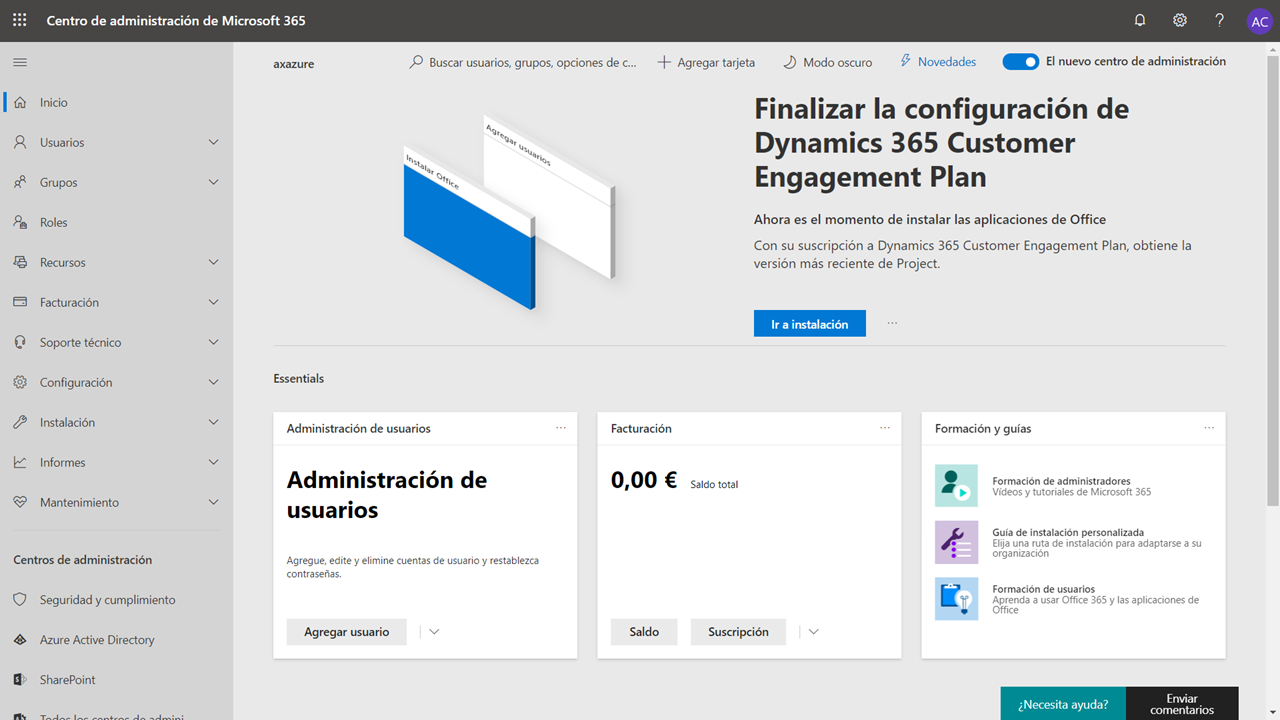Open the settings gear in header
Screen dimensions: 1280x720
[x=1180, y=20]
